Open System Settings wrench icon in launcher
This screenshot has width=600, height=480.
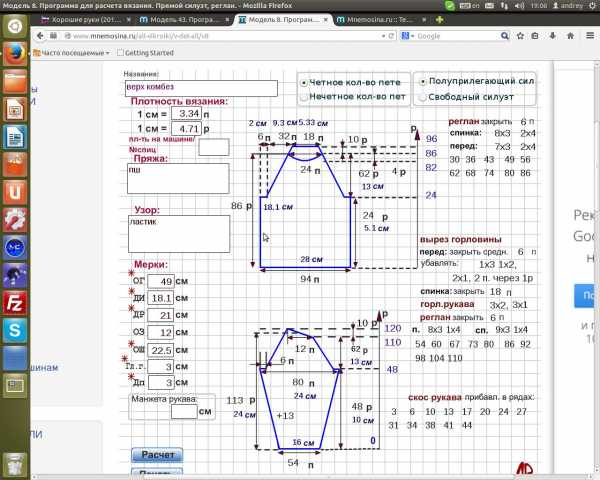pyautogui.click(x=14, y=219)
